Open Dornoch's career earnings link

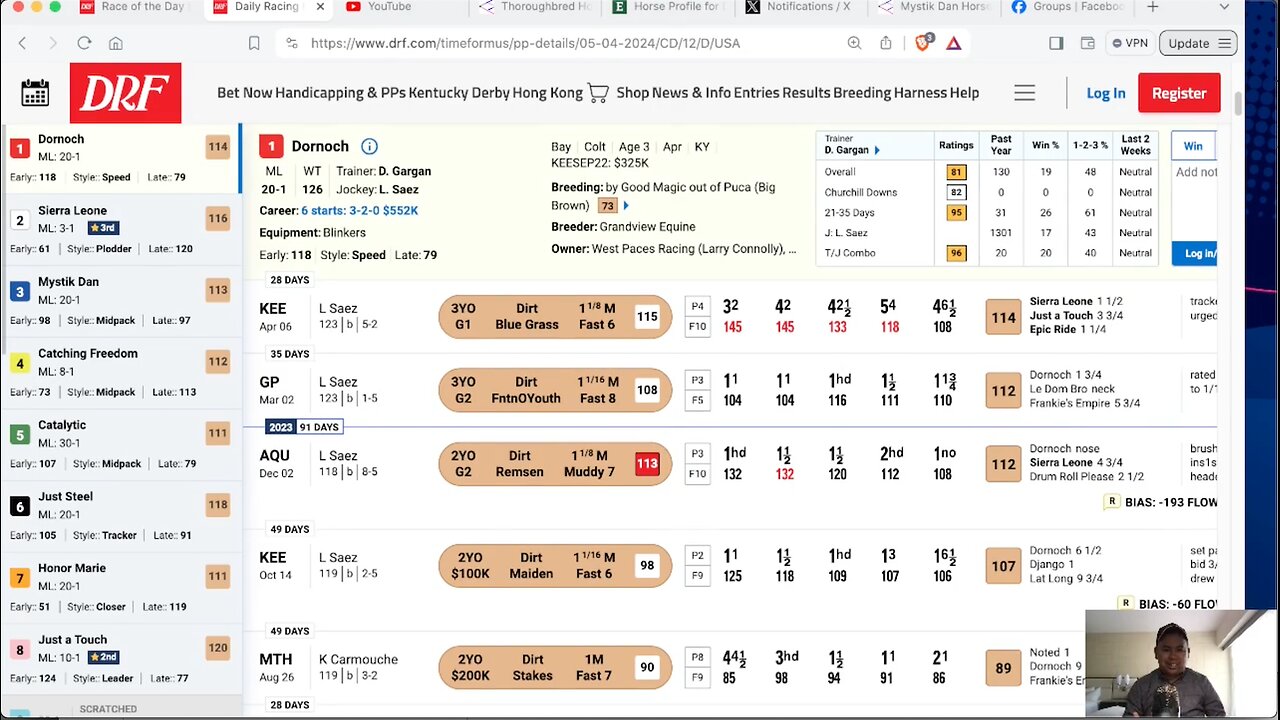click(360, 210)
